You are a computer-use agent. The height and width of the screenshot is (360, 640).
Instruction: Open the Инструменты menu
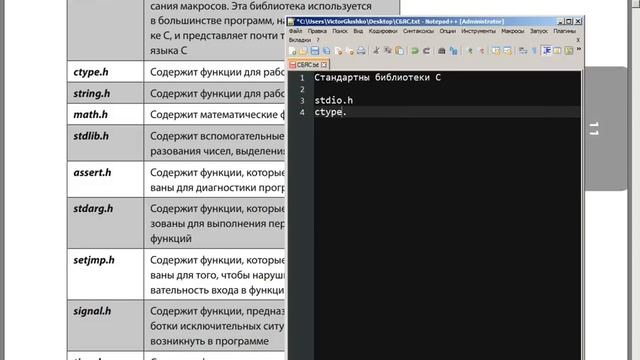pyautogui.click(x=478, y=31)
